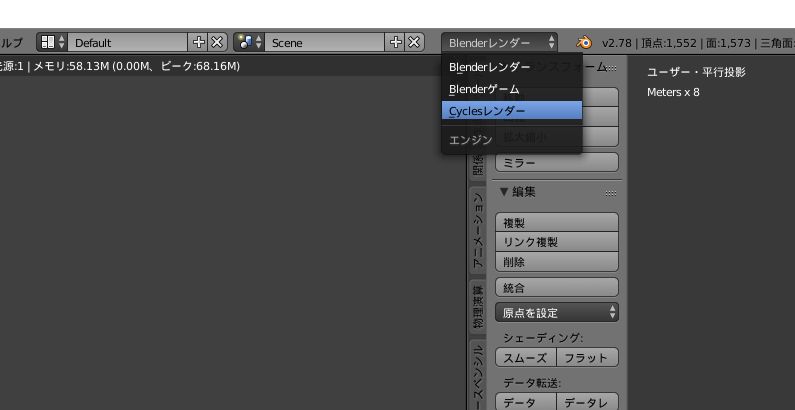The image size is (795, 410).
Task: Click the リンク複製 button
Action: (x=557, y=242)
